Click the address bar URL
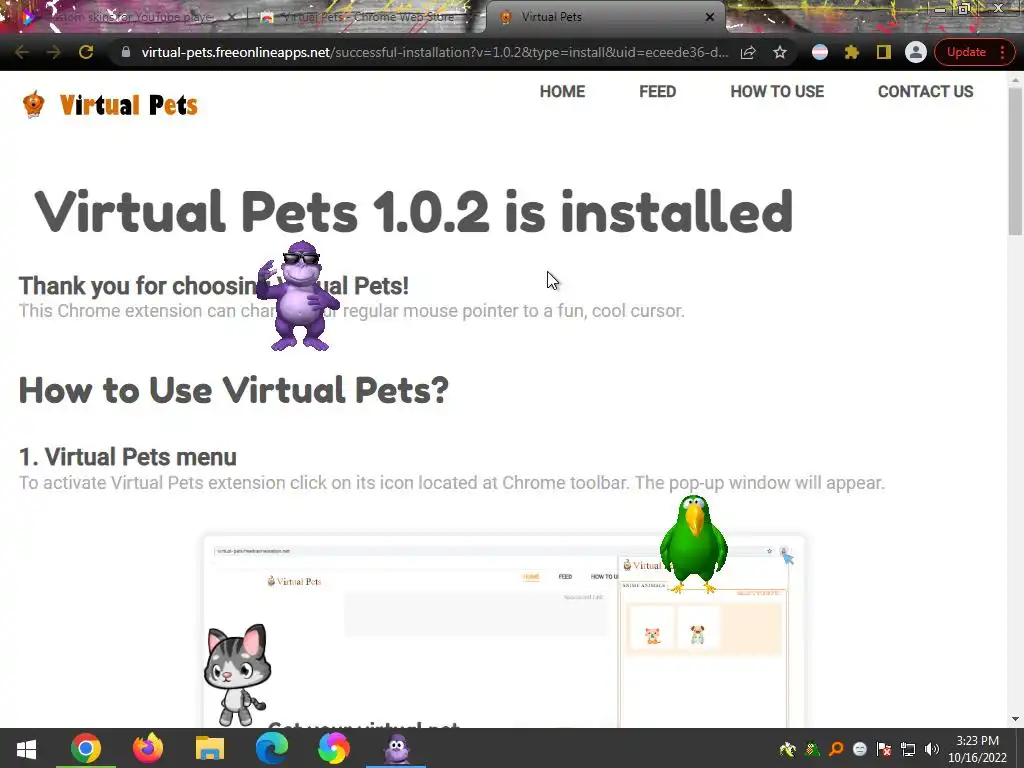Image resolution: width=1024 pixels, height=768 pixels. tap(434, 52)
